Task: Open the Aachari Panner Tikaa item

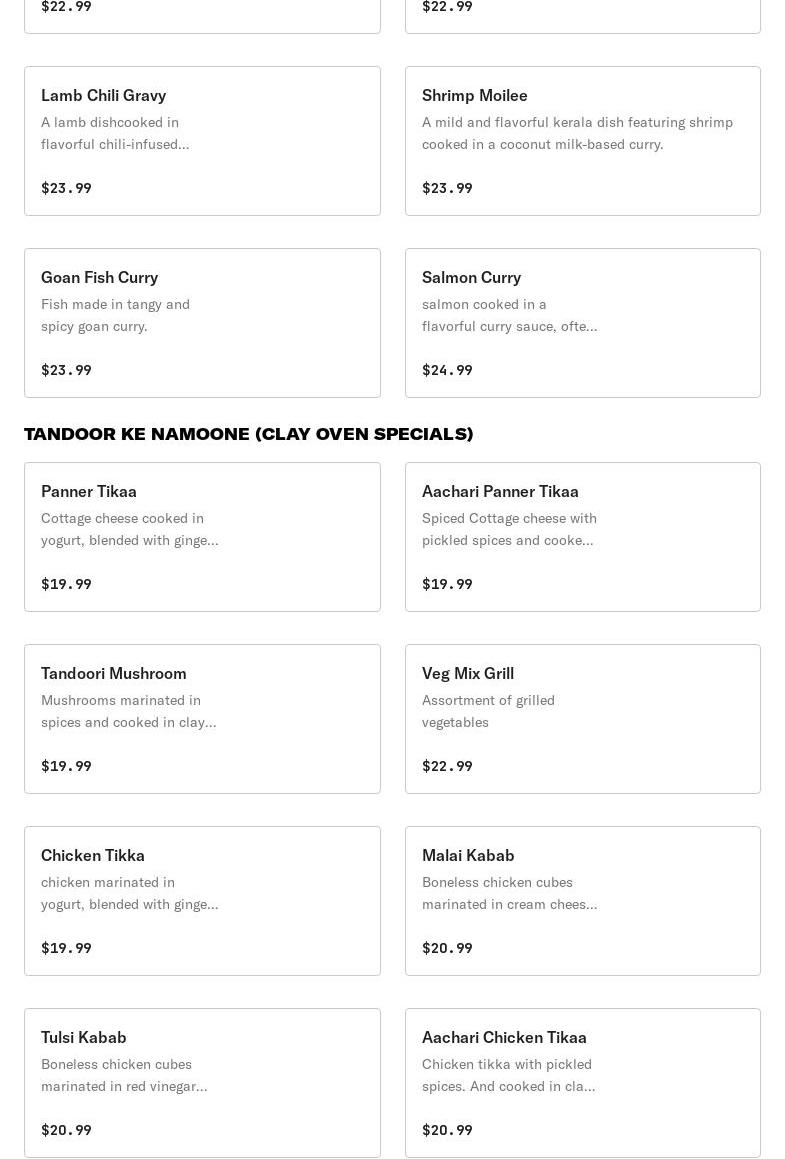Action: [x=582, y=537]
